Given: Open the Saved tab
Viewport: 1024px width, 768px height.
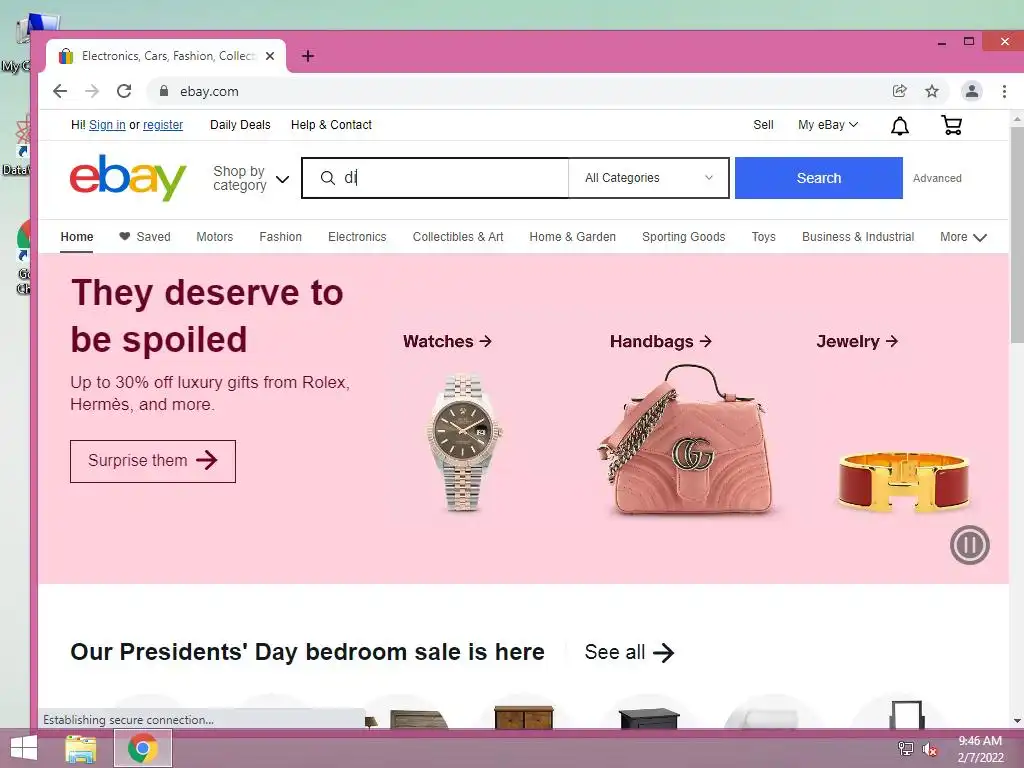Looking at the screenshot, I should (144, 237).
